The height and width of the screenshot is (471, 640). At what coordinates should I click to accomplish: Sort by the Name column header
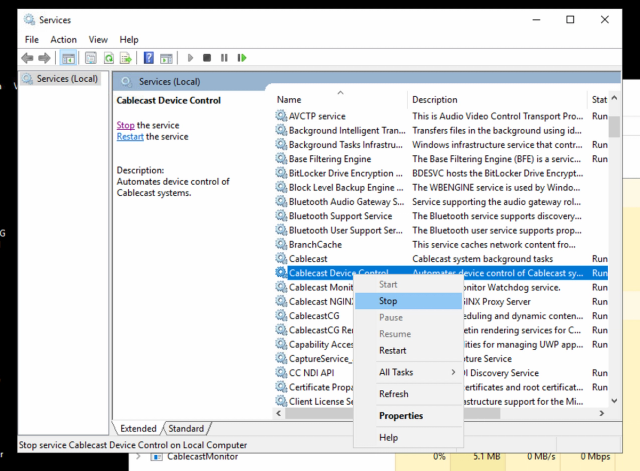pos(341,100)
